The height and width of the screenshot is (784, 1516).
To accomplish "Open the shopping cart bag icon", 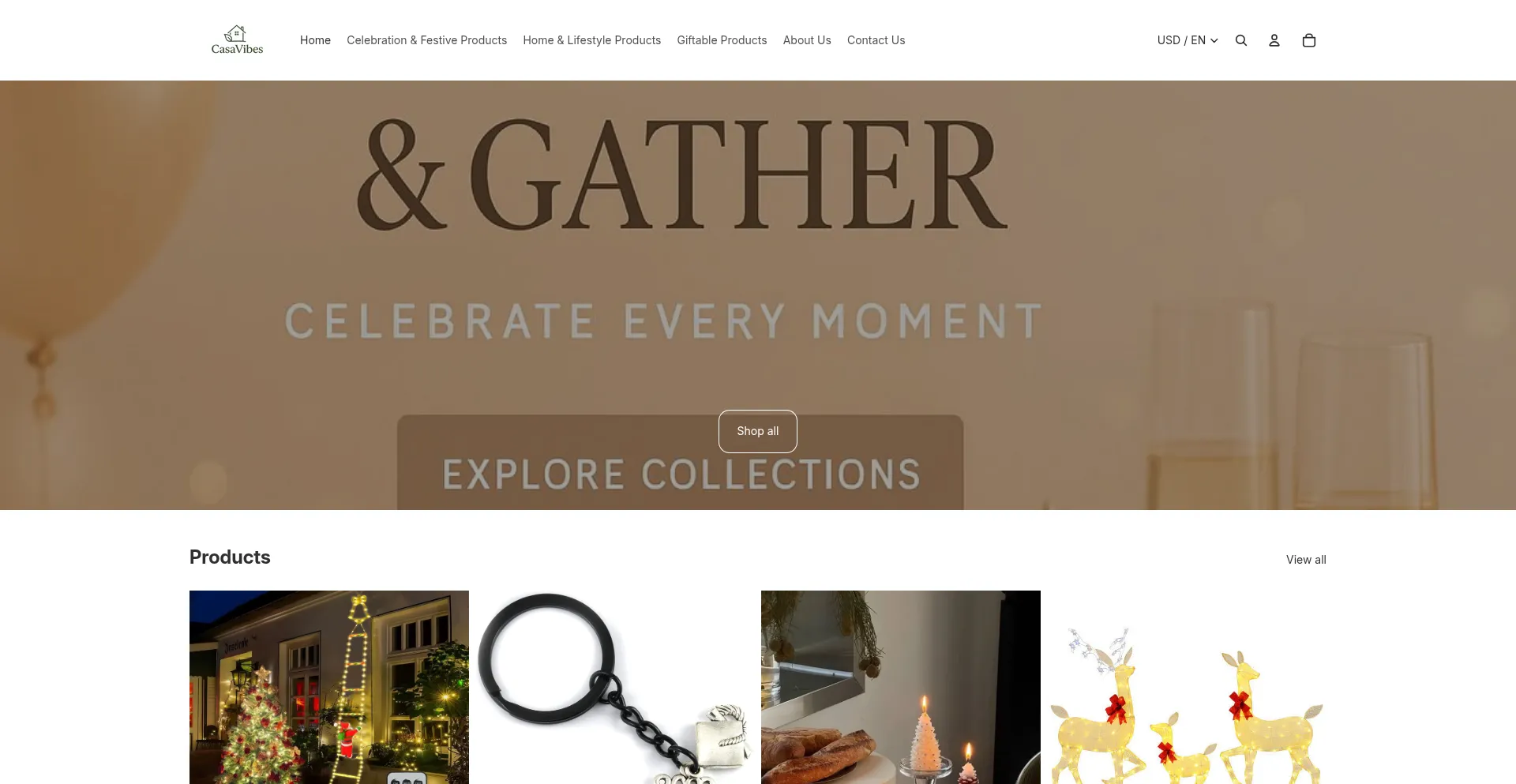I will click(x=1309, y=40).
